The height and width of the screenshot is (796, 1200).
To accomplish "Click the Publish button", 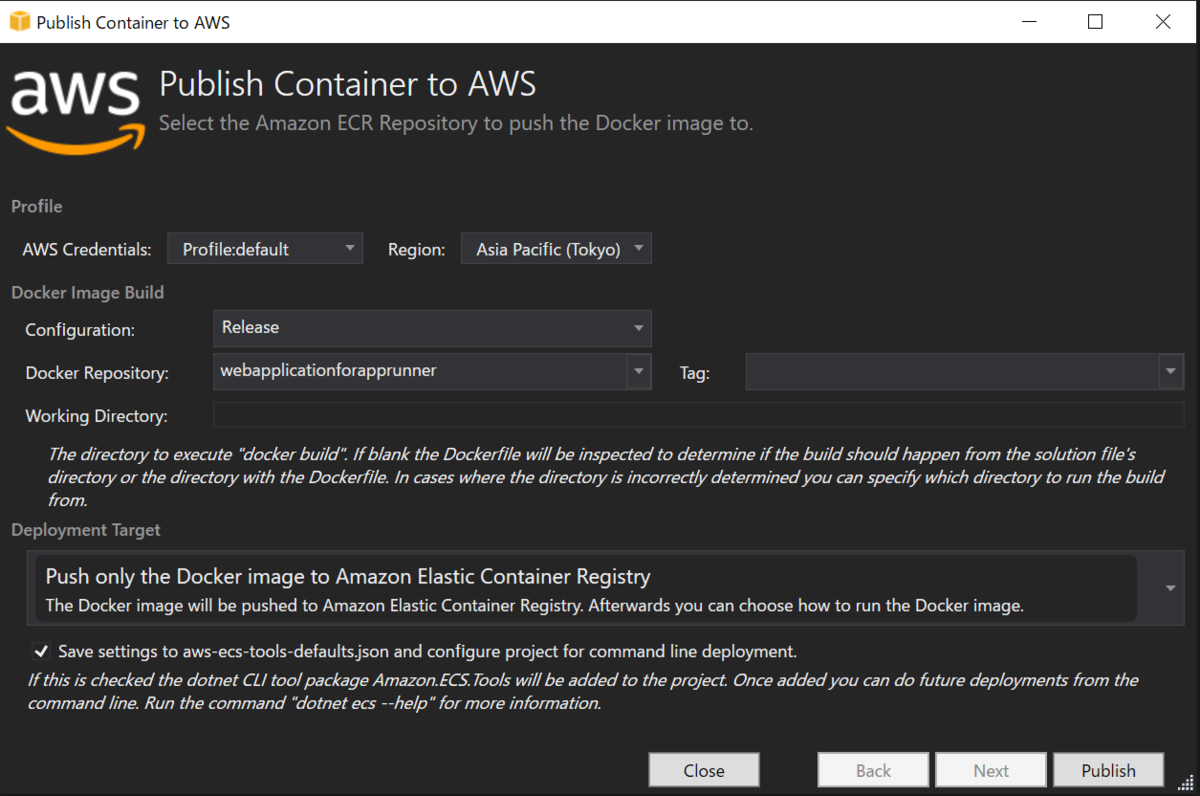I will (1108, 770).
